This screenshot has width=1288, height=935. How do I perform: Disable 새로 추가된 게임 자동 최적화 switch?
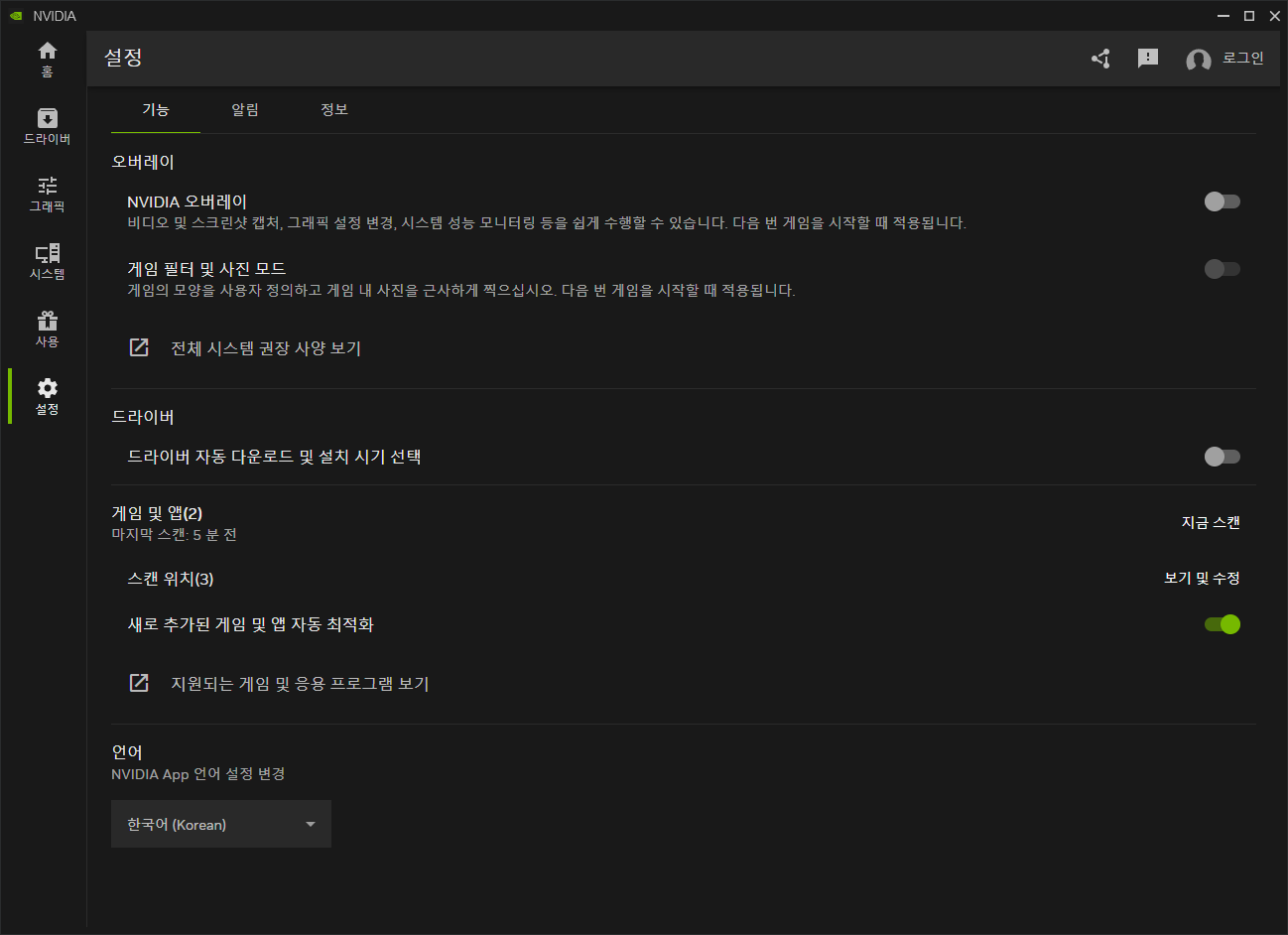[x=1223, y=624]
